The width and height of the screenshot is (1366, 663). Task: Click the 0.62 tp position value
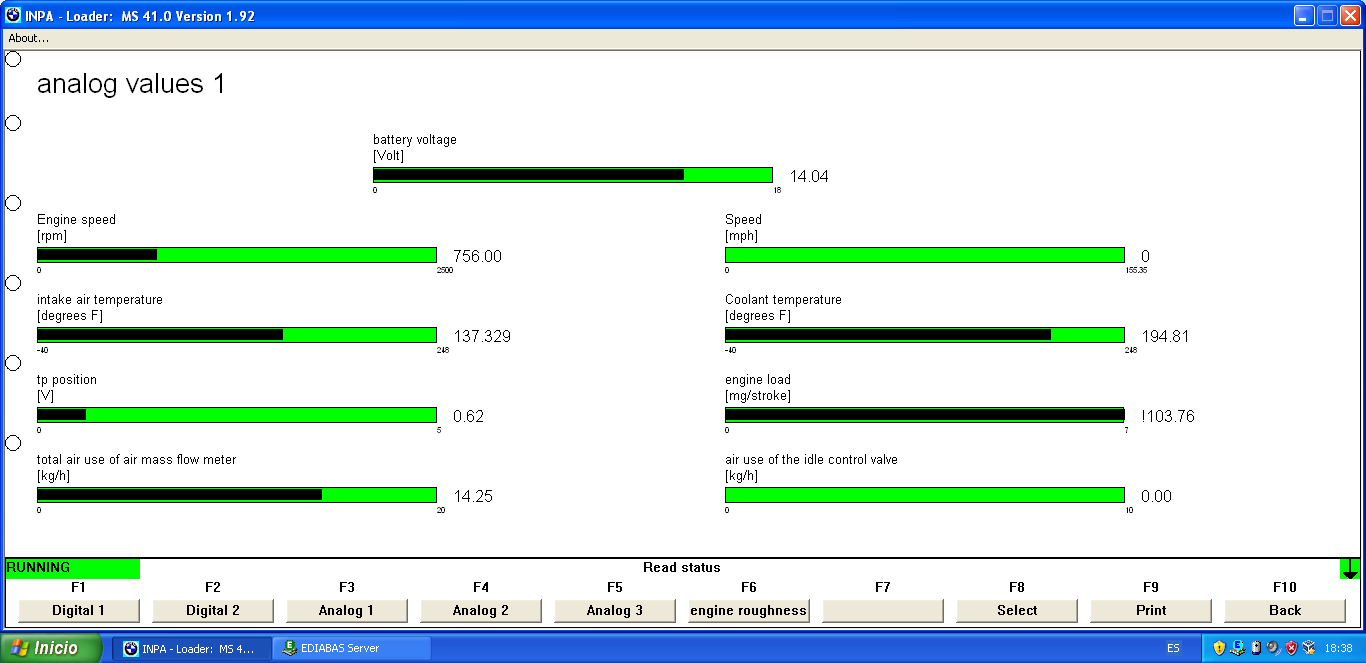pos(469,417)
